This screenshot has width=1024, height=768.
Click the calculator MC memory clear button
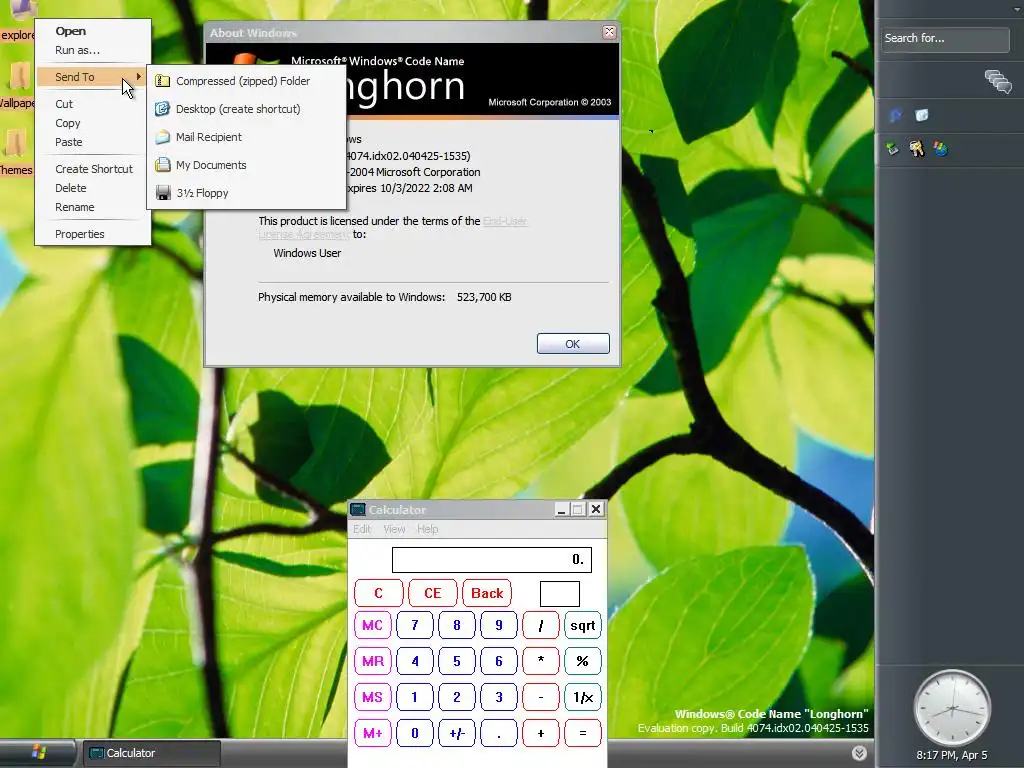(x=372, y=625)
